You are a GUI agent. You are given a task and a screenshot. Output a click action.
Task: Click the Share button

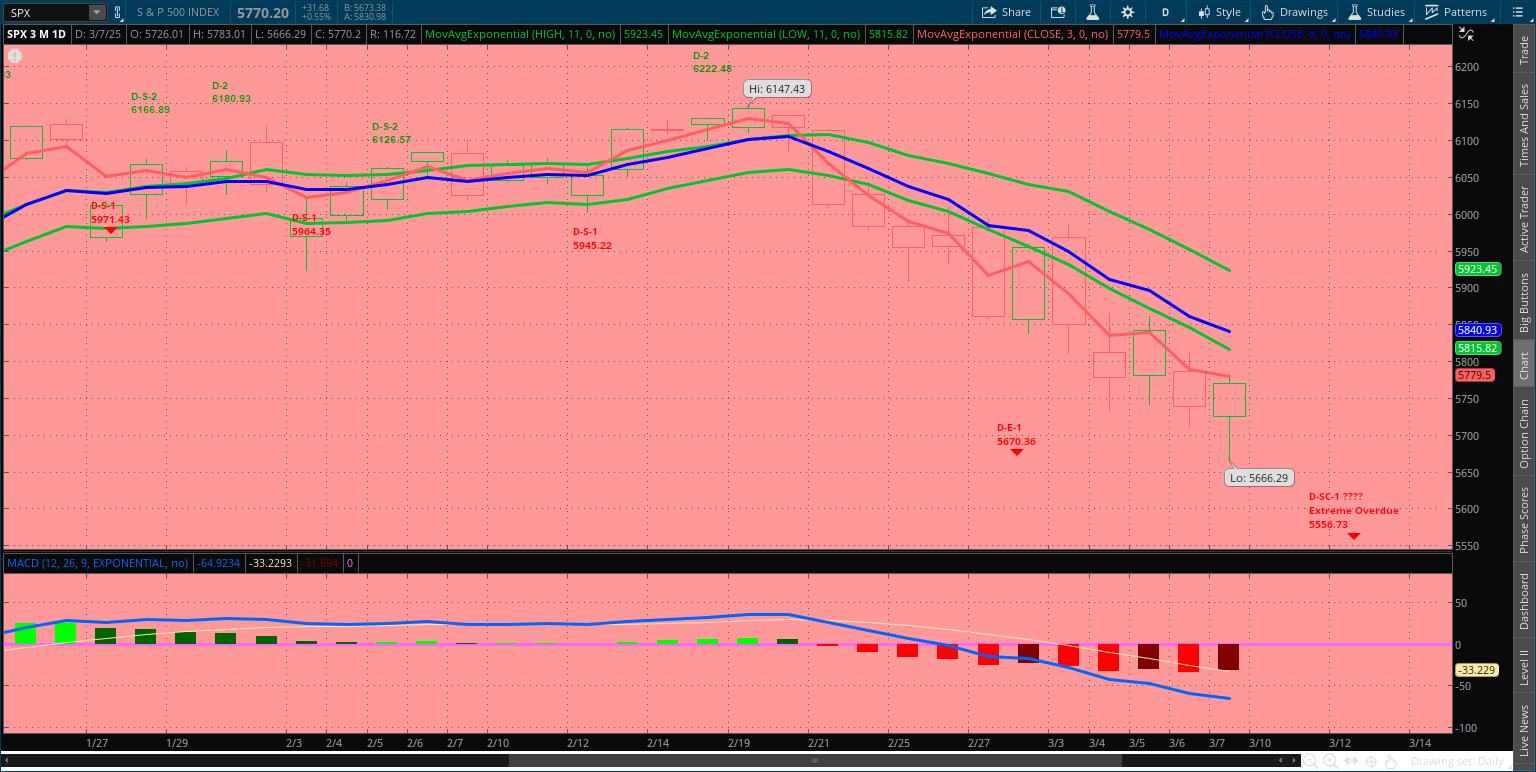coord(1006,12)
